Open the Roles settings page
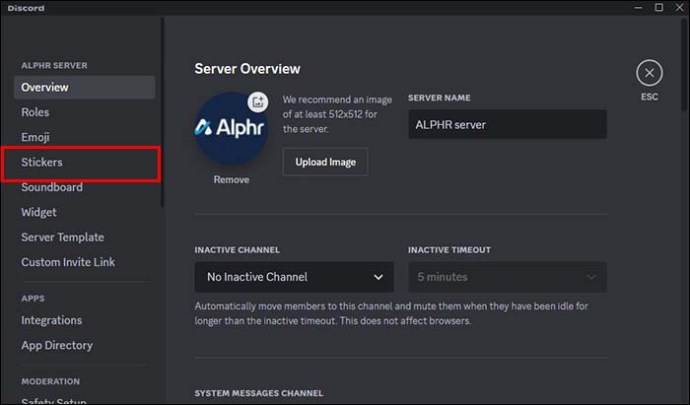The height and width of the screenshot is (405, 690). click(36, 112)
